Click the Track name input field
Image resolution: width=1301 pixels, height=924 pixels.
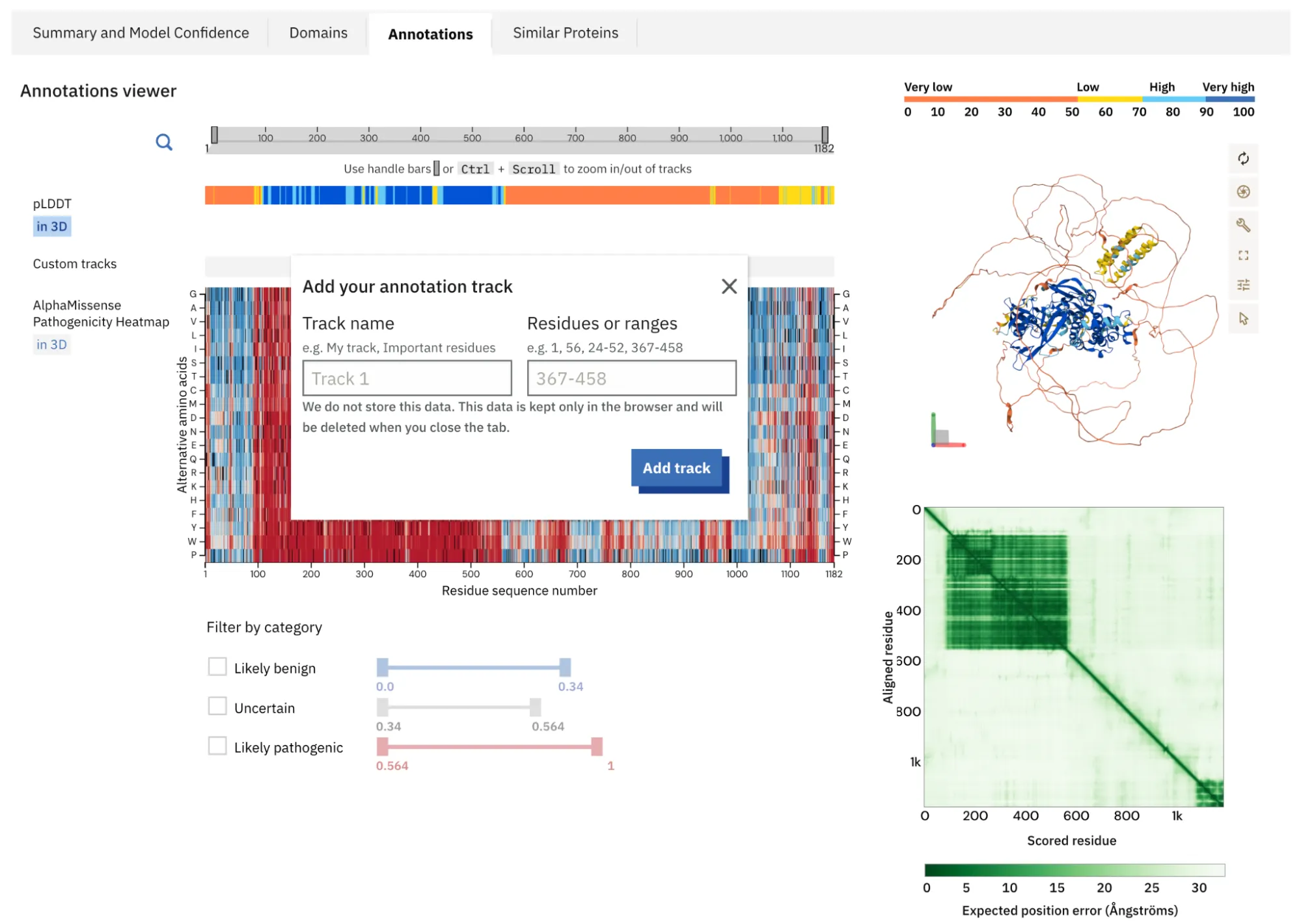click(407, 378)
